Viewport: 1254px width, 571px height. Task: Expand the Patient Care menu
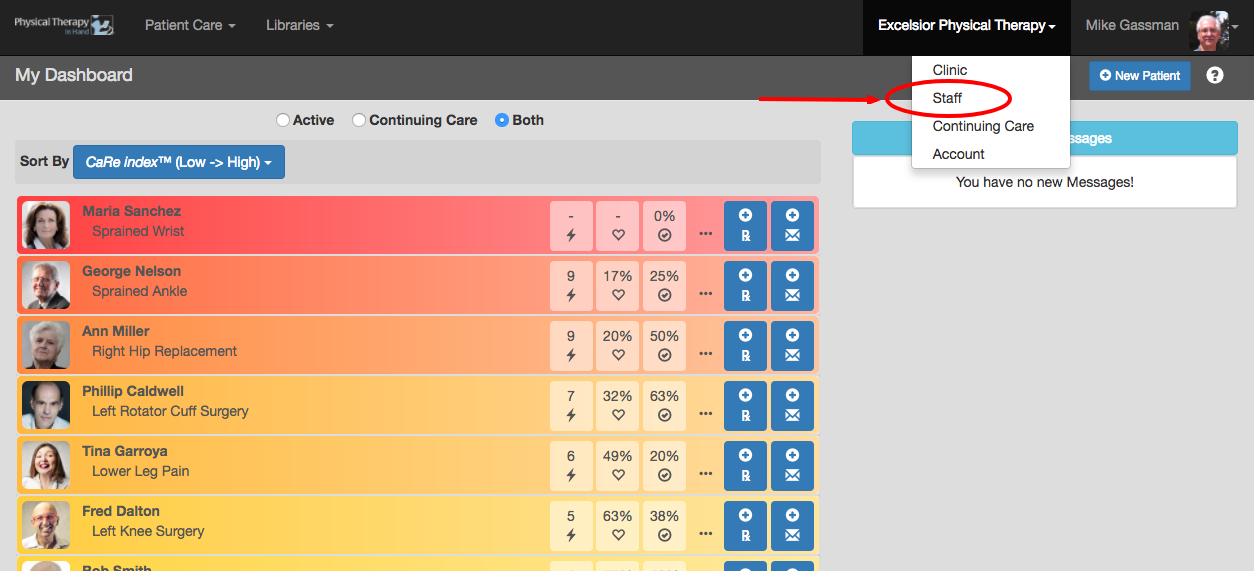coord(190,25)
